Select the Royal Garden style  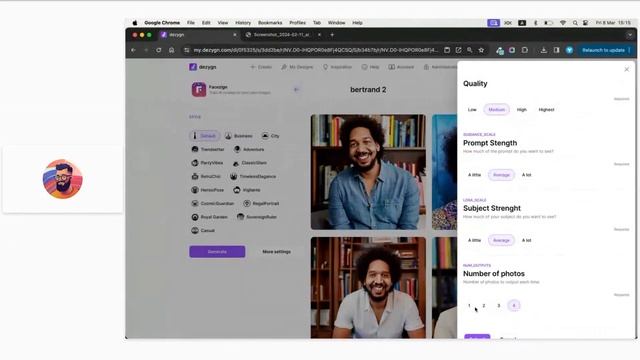[x=209, y=217]
